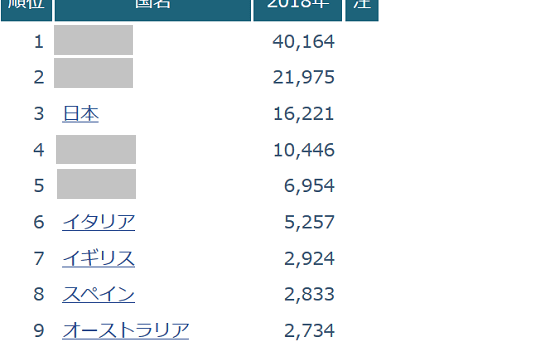Select the value 21,975 cell

click(x=303, y=77)
